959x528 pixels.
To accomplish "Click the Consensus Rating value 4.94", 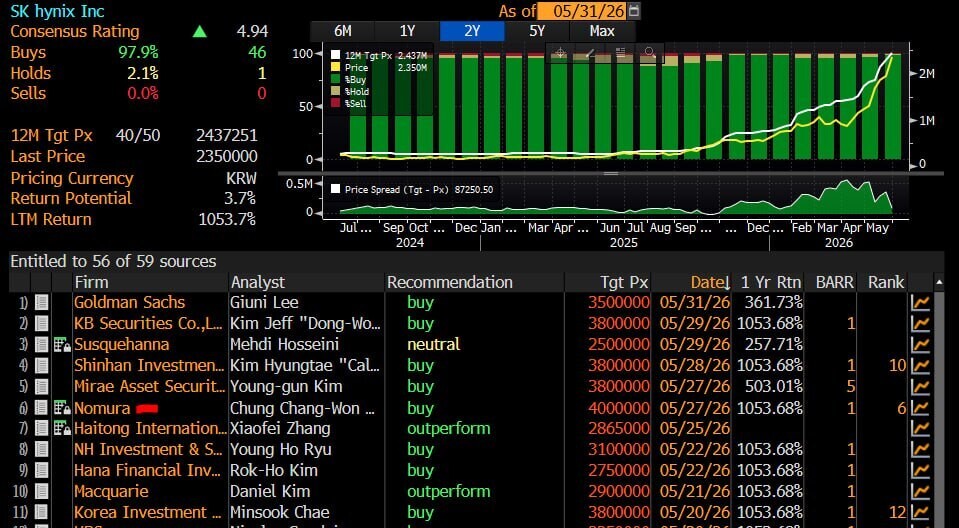I will coord(253,31).
